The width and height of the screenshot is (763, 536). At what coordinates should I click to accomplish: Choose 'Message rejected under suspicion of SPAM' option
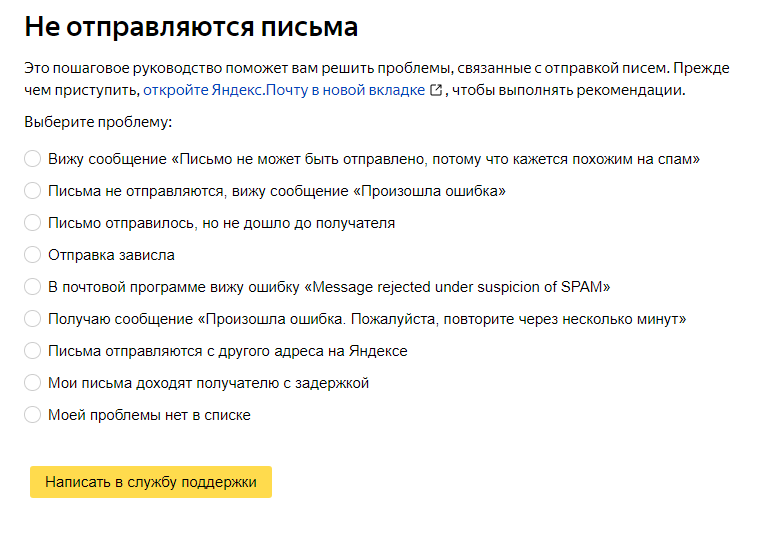[x=33, y=286]
